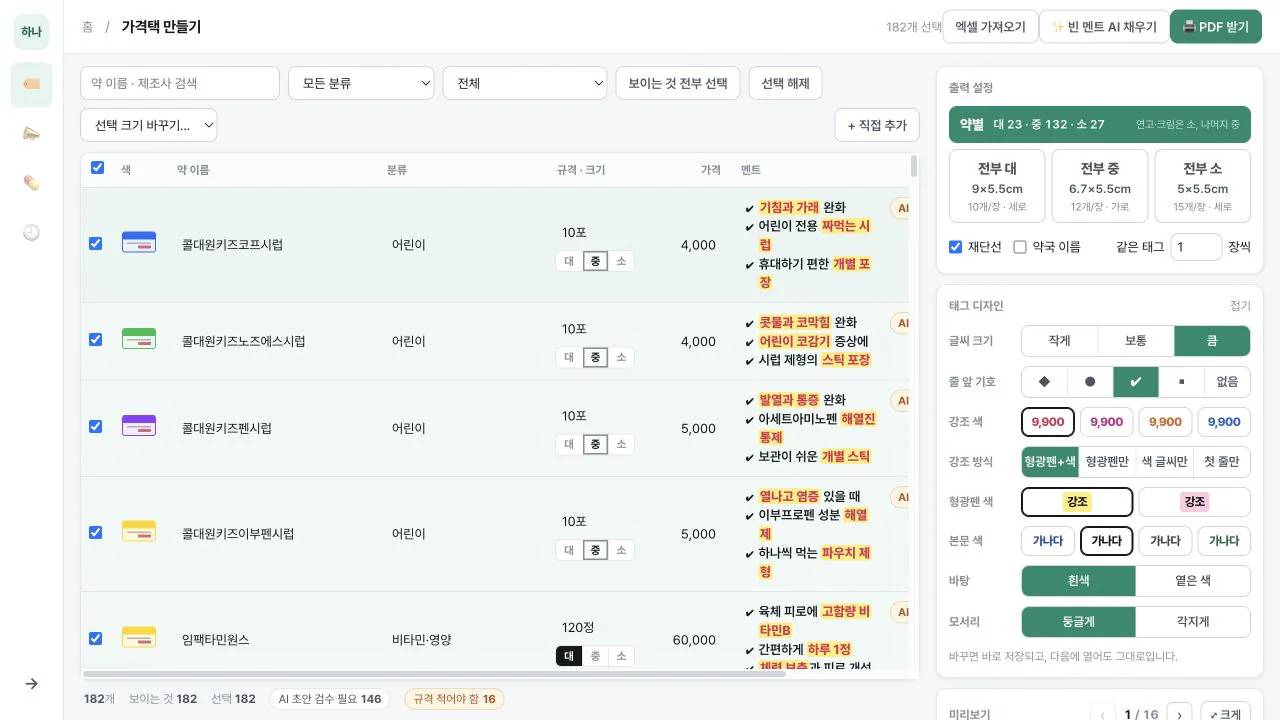Open the clock icon page in sidebar
The image size is (1280, 720).
(31, 232)
